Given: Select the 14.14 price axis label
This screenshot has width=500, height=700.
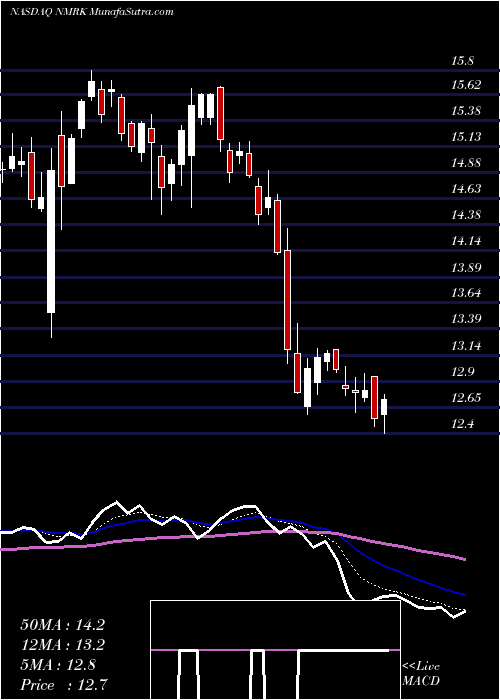Looking at the screenshot, I should click(x=466, y=241).
